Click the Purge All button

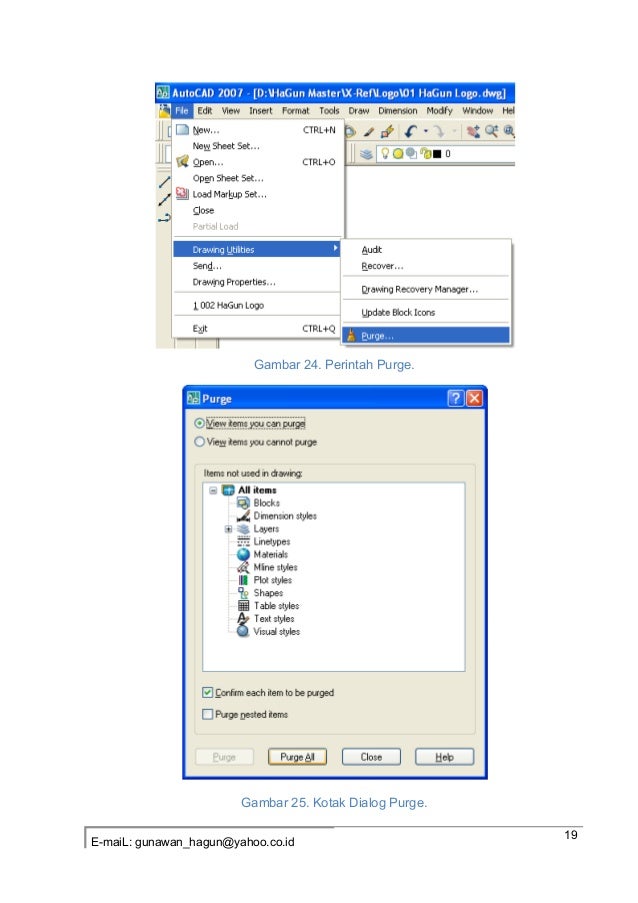(x=297, y=757)
